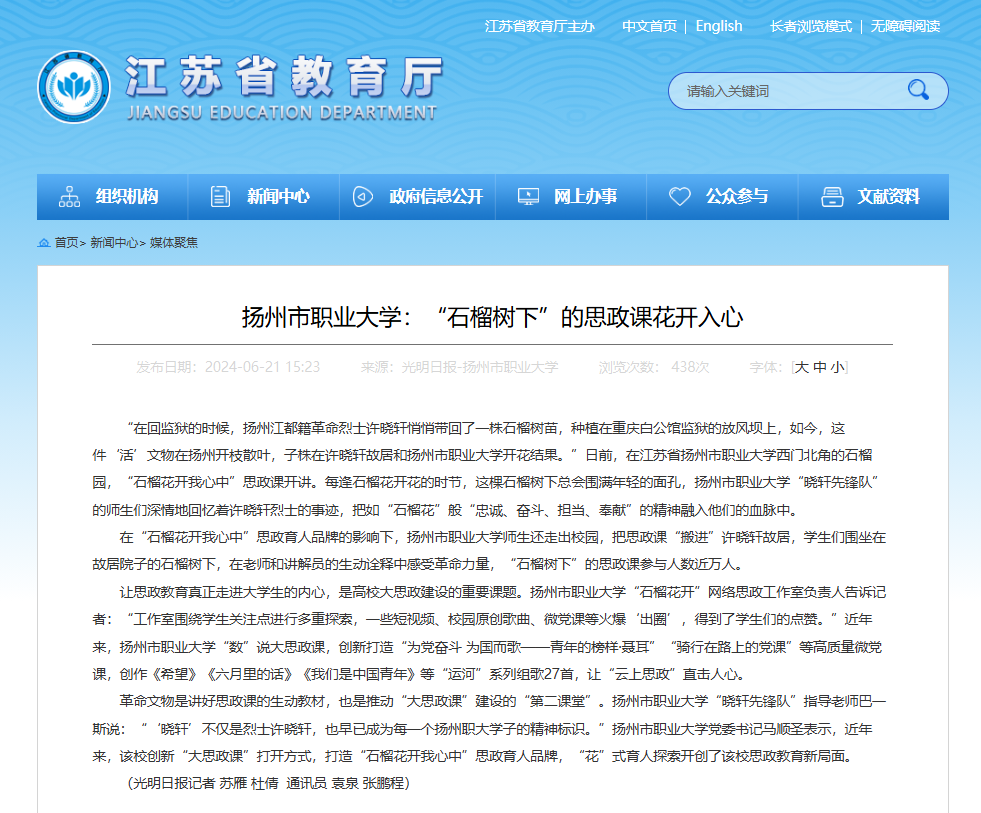Set font size to 大 (large)
Viewport: 981px width, 813px height.
tap(801, 367)
